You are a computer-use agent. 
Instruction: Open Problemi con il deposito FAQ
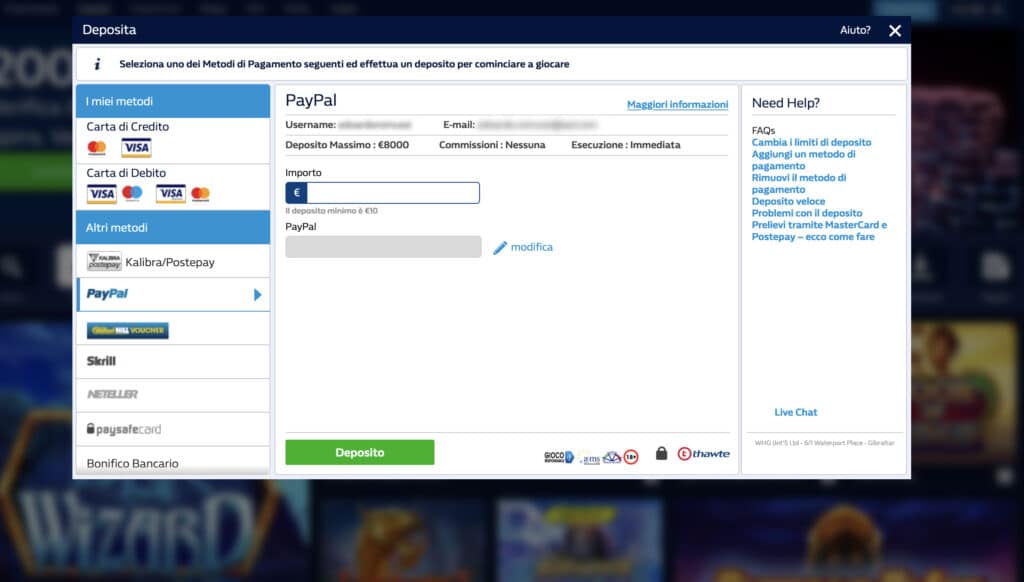[x=807, y=213]
